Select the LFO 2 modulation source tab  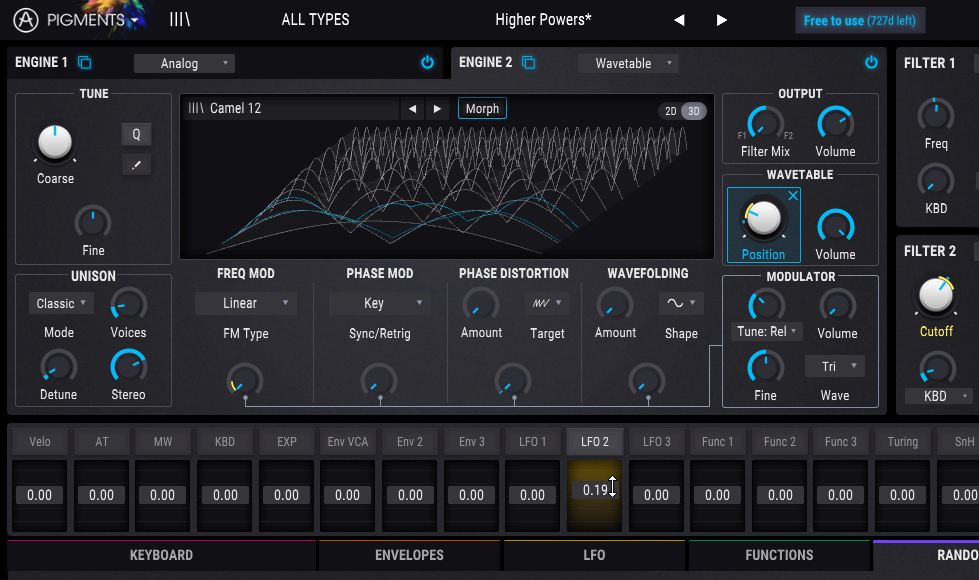click(594, 441)
